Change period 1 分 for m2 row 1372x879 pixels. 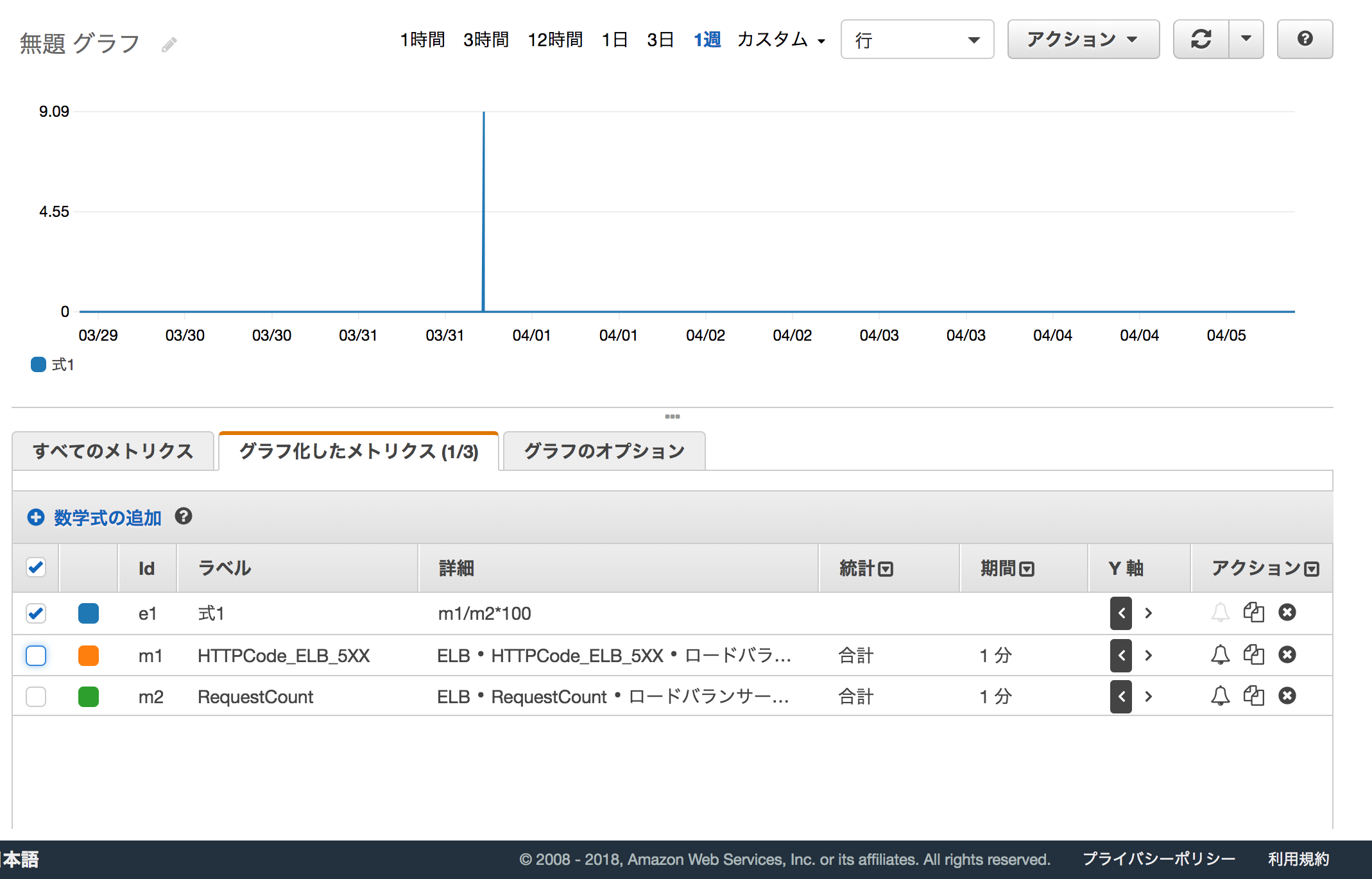[x=995, y=697]
